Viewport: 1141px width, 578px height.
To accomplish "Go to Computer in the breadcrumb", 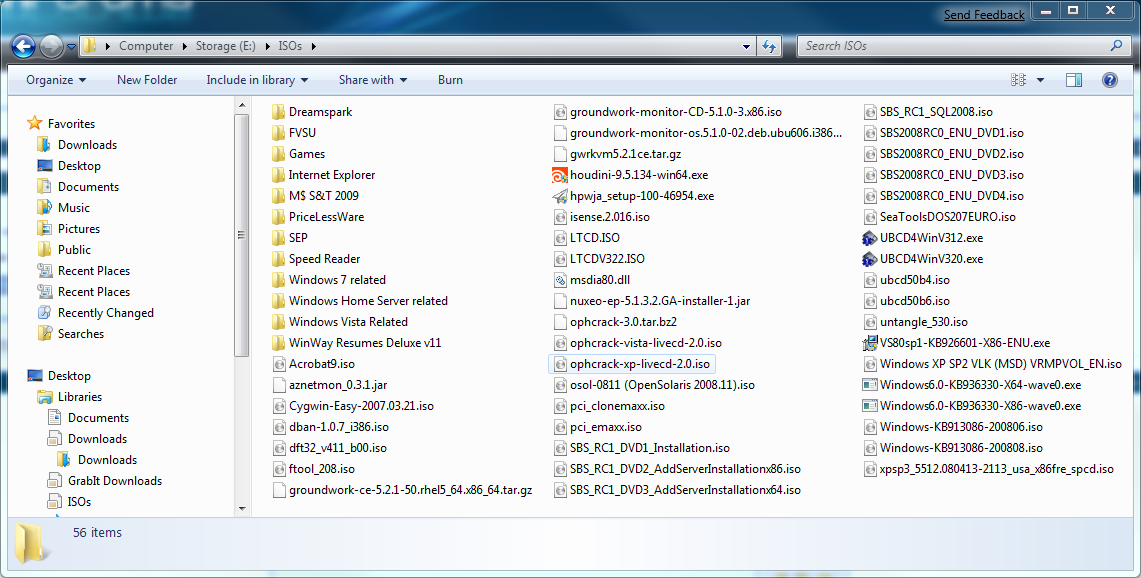I will tap(146, 46).
